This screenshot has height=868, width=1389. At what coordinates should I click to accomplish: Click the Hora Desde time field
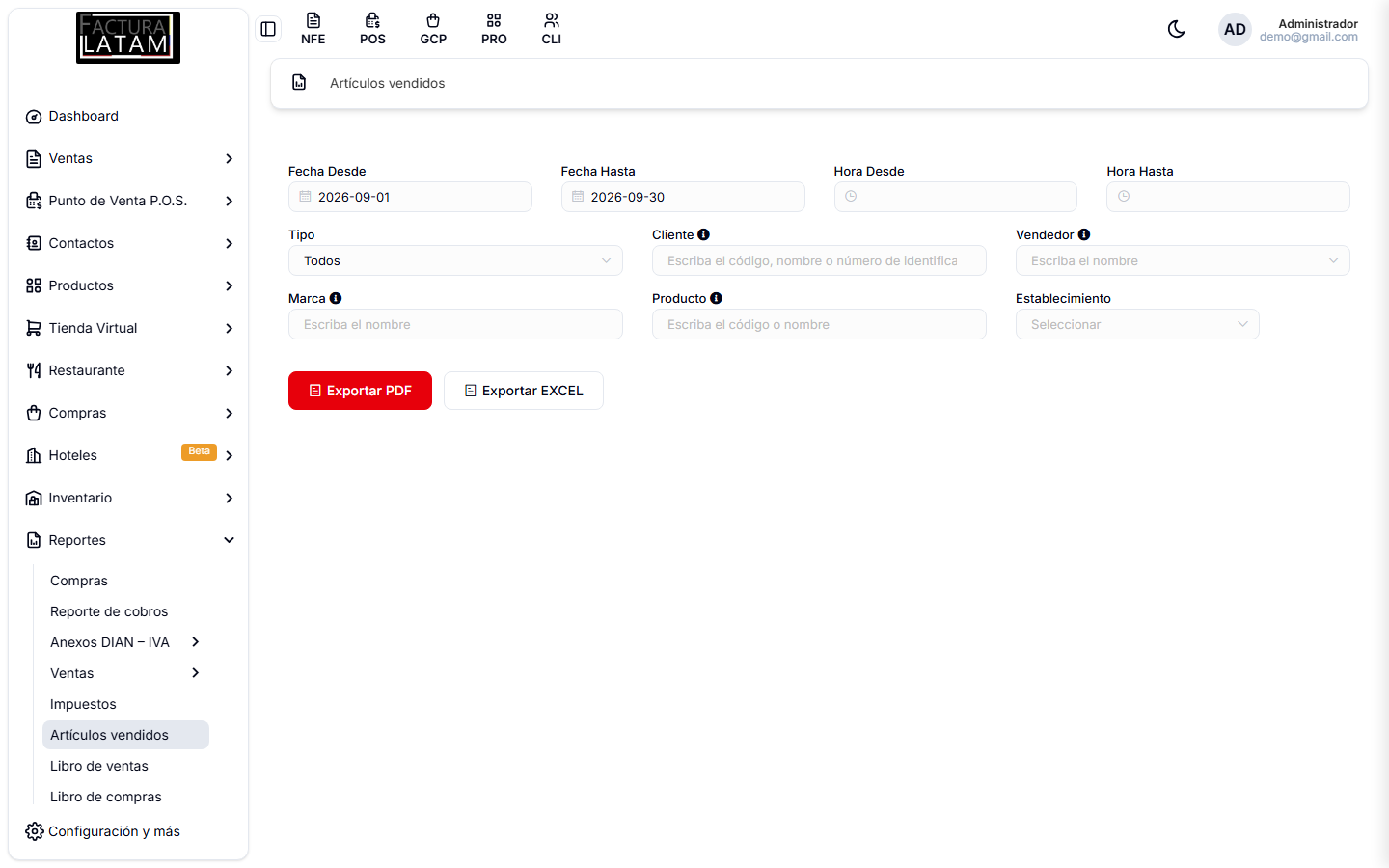click(x=956, y=197)
